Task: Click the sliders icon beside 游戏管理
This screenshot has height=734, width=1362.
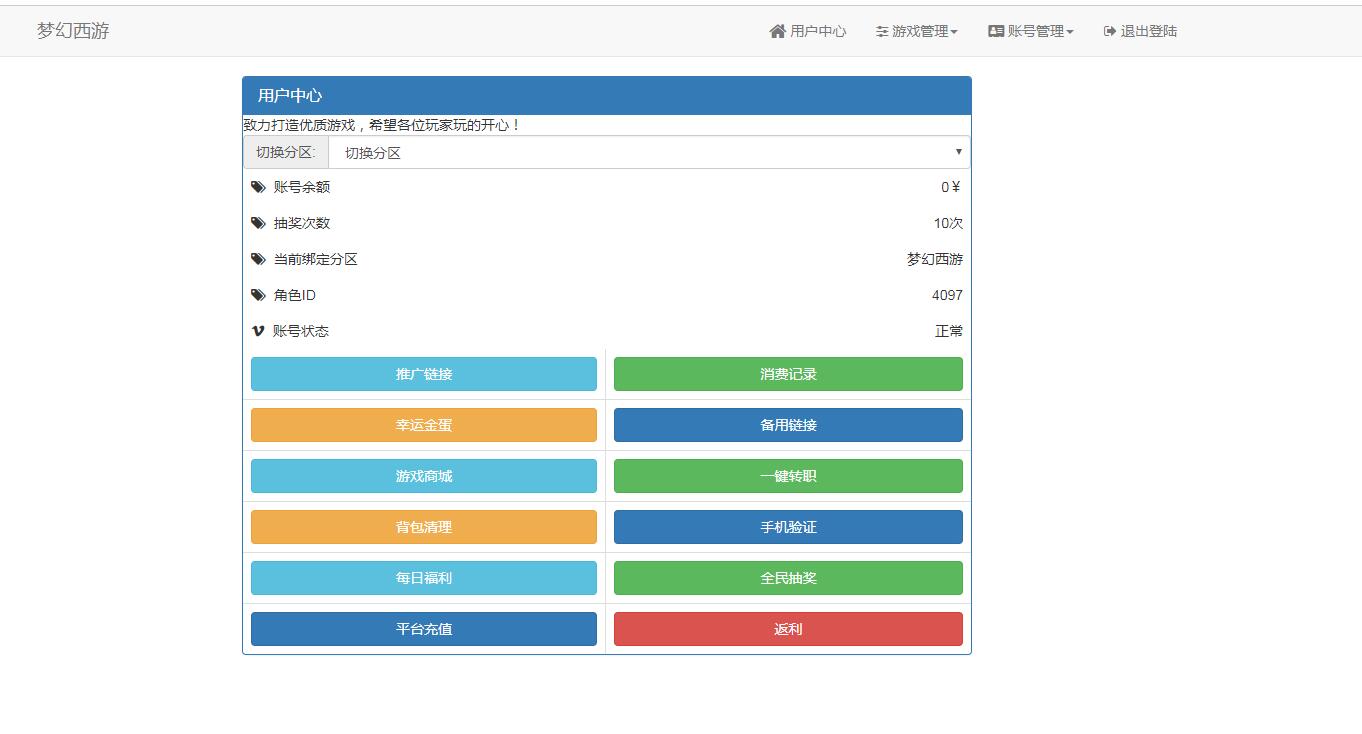Action: pyautogui.click(x=882, y=31)
